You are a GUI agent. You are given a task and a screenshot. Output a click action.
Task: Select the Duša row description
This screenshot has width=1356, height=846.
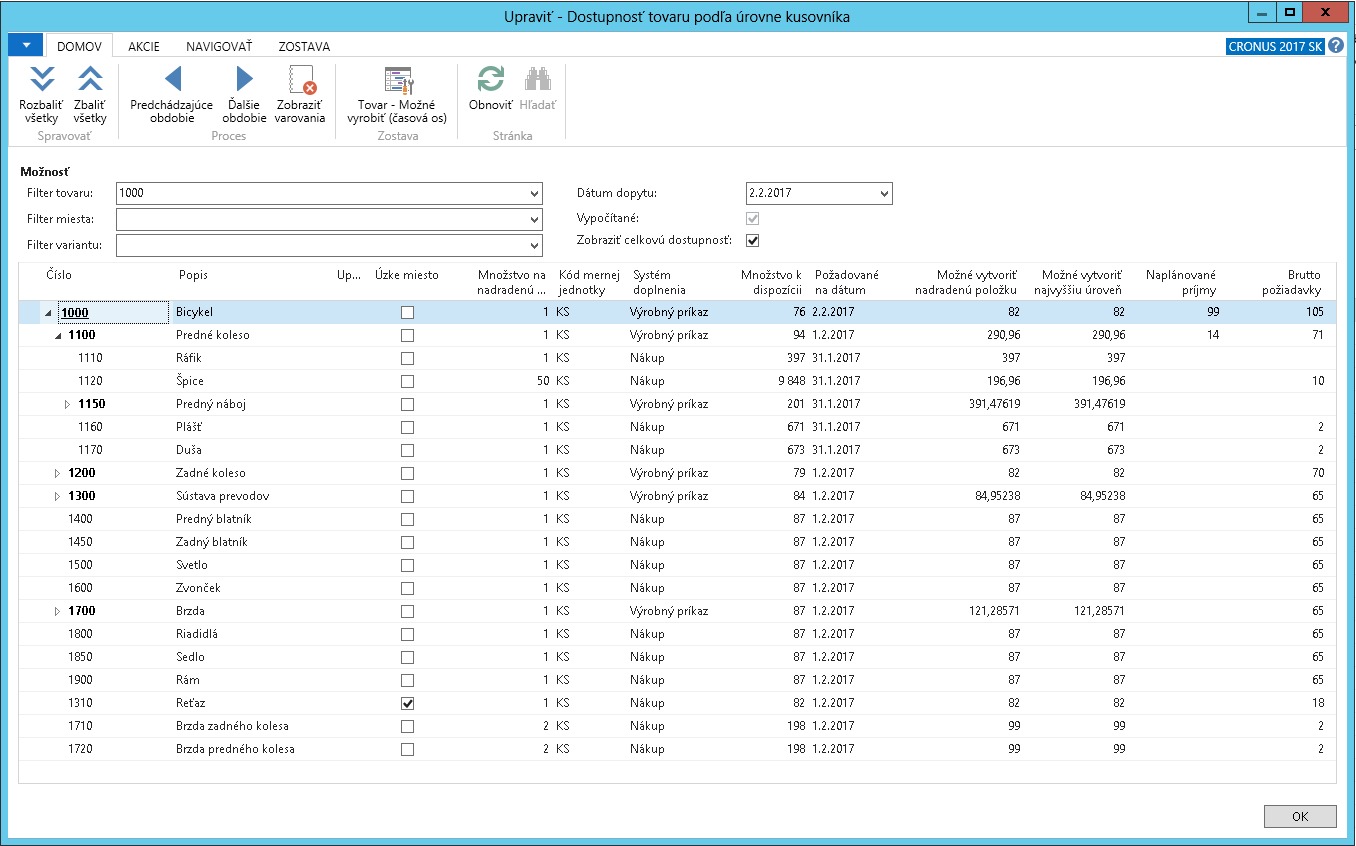(x=188, y=450)
